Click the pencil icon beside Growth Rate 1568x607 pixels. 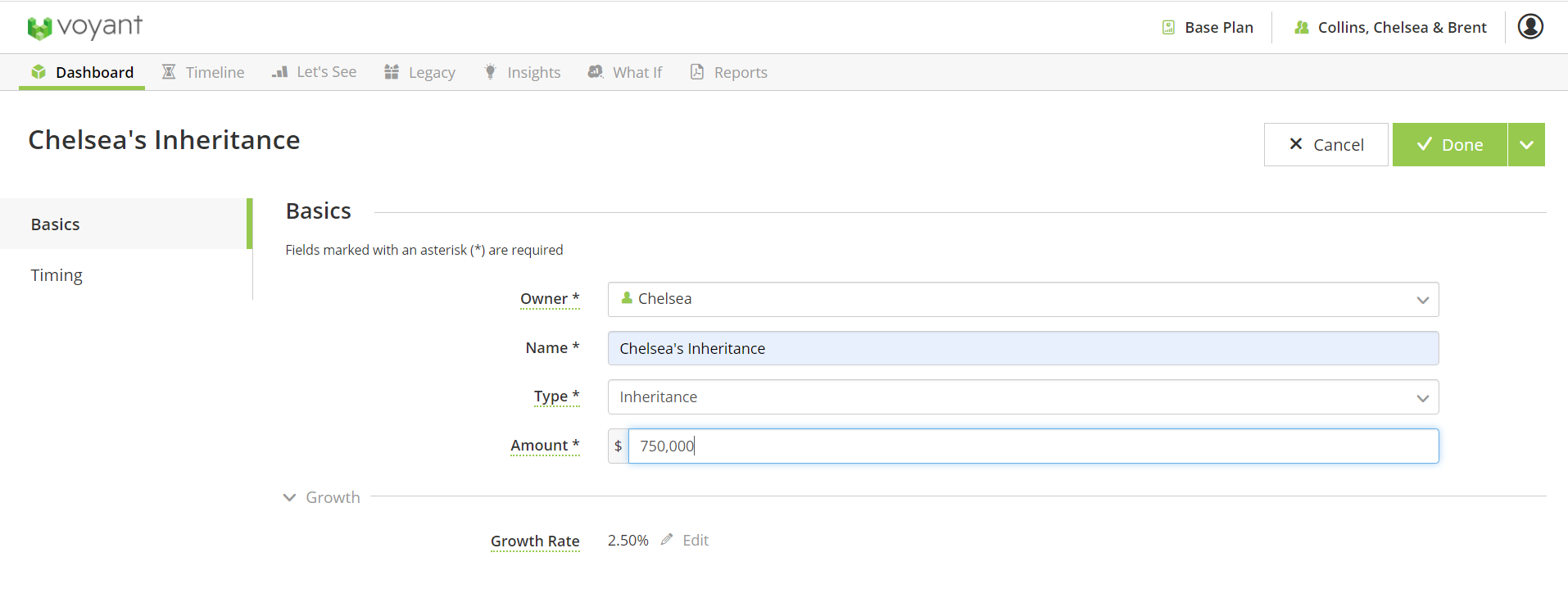click(x=667, y=540)
